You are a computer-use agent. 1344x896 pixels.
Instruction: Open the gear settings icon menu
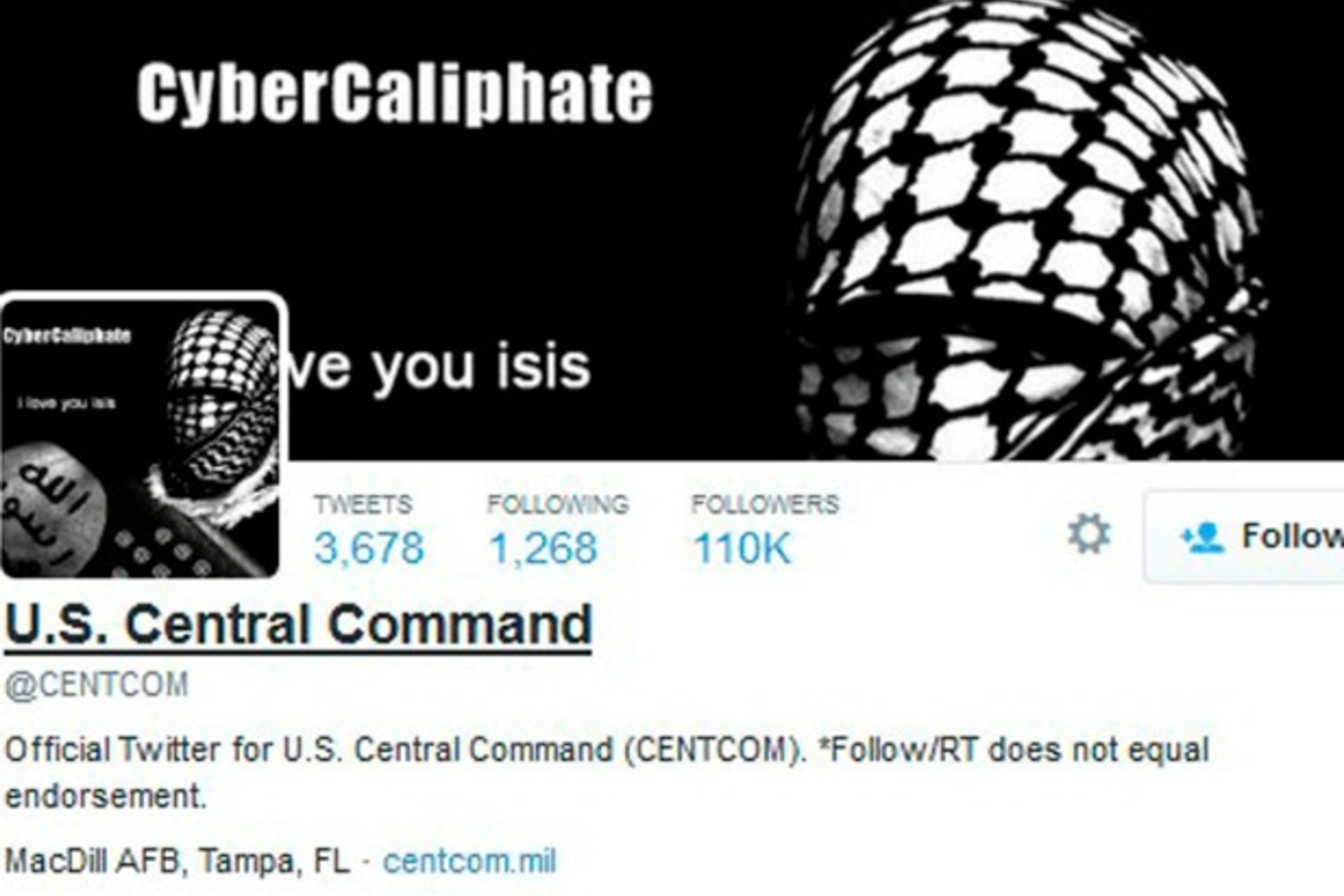pyautogui.click(x=1088, y=534)
